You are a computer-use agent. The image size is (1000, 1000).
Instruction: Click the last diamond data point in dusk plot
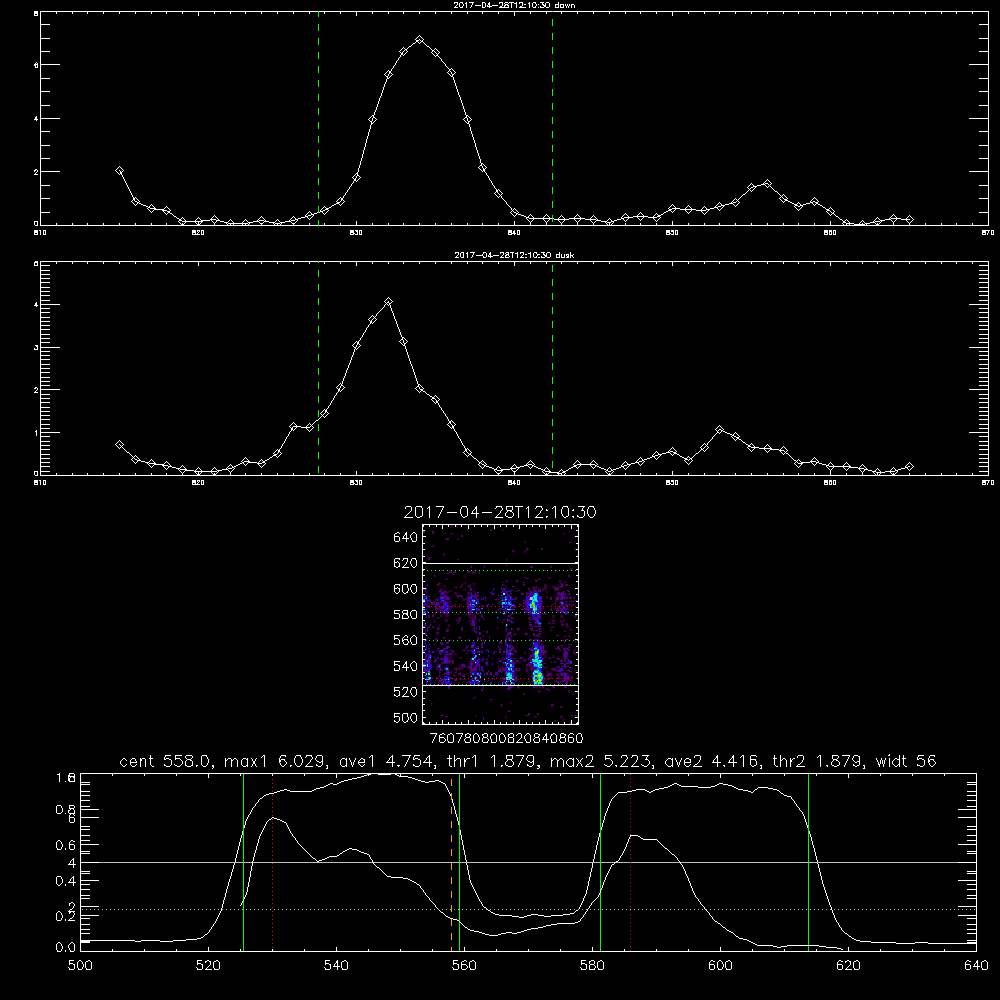click(909, 467)
